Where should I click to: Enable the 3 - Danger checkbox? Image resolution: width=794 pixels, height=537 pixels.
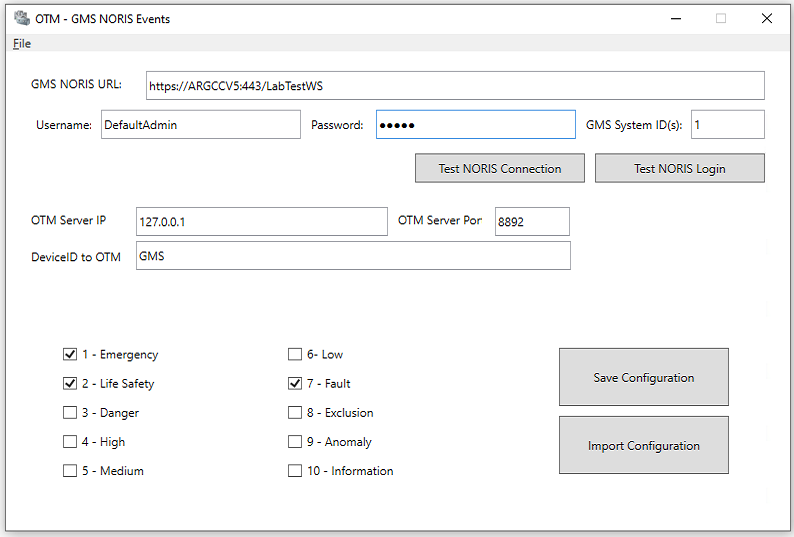point(70,412)
